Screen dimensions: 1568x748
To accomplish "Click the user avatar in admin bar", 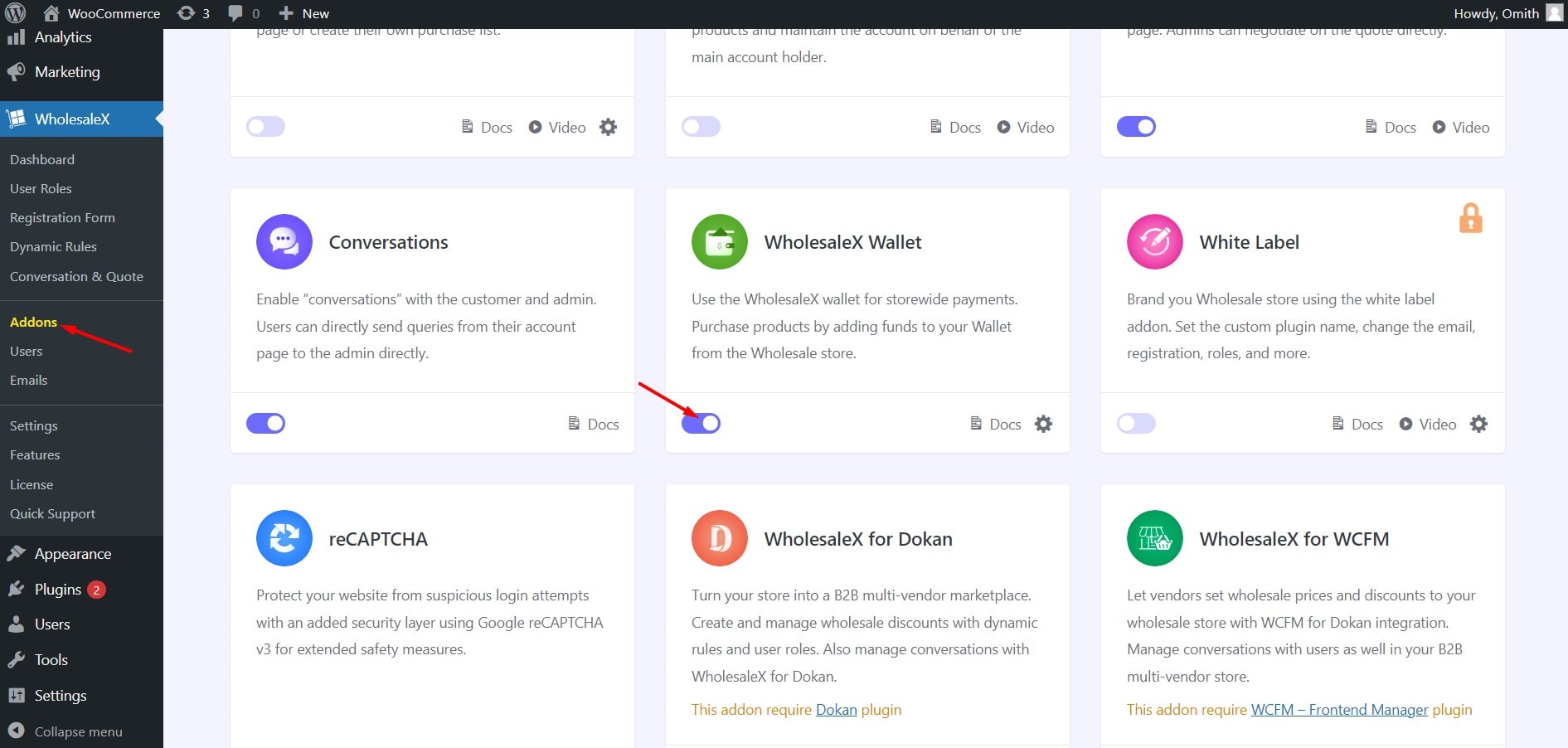I will pos(1555,12).
